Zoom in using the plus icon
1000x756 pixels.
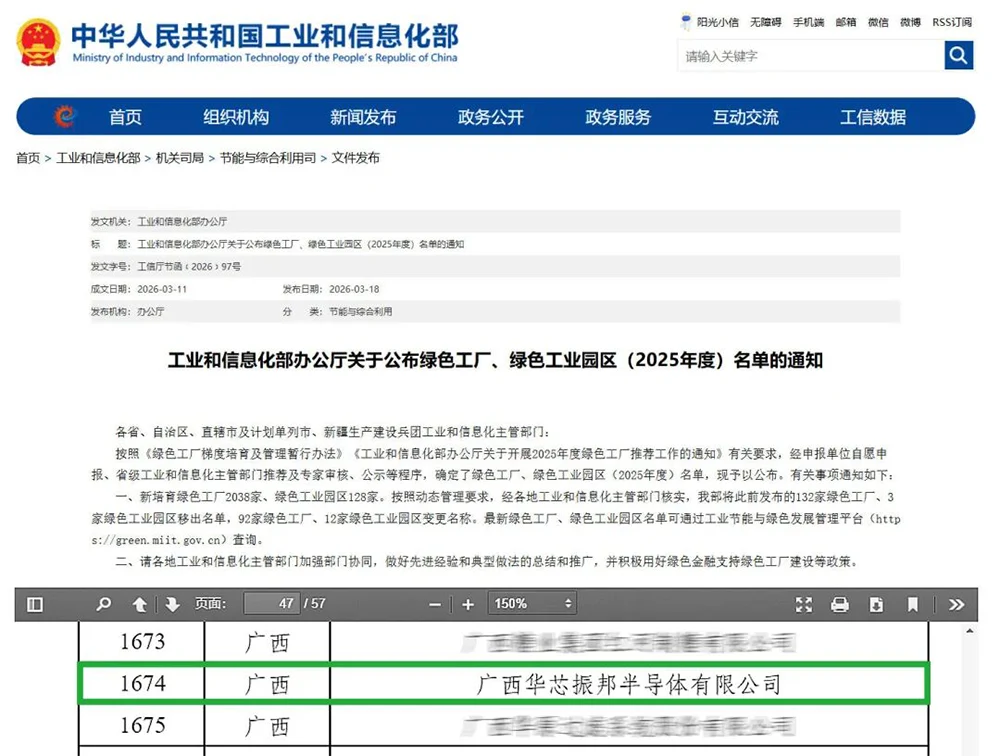tap(467, 604)
